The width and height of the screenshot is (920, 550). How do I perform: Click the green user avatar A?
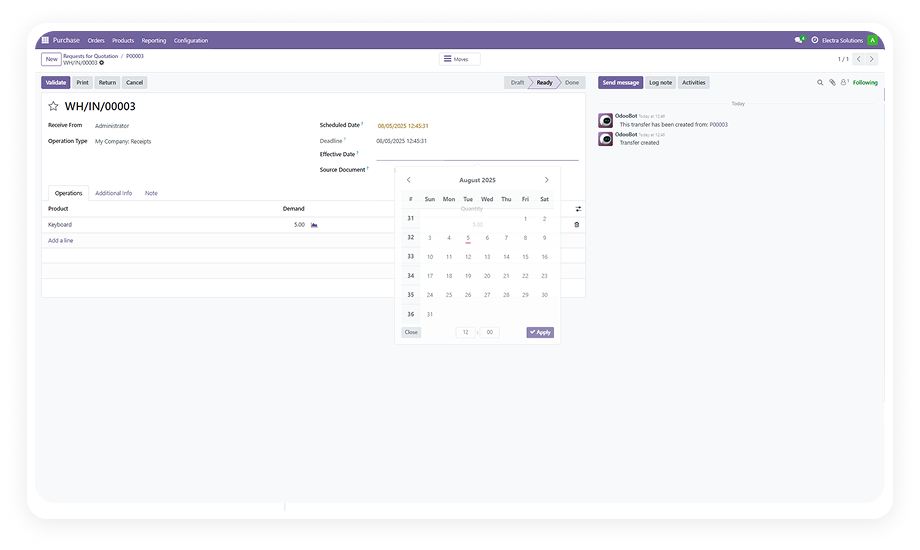pyautogui.click(x=872, y=40)
